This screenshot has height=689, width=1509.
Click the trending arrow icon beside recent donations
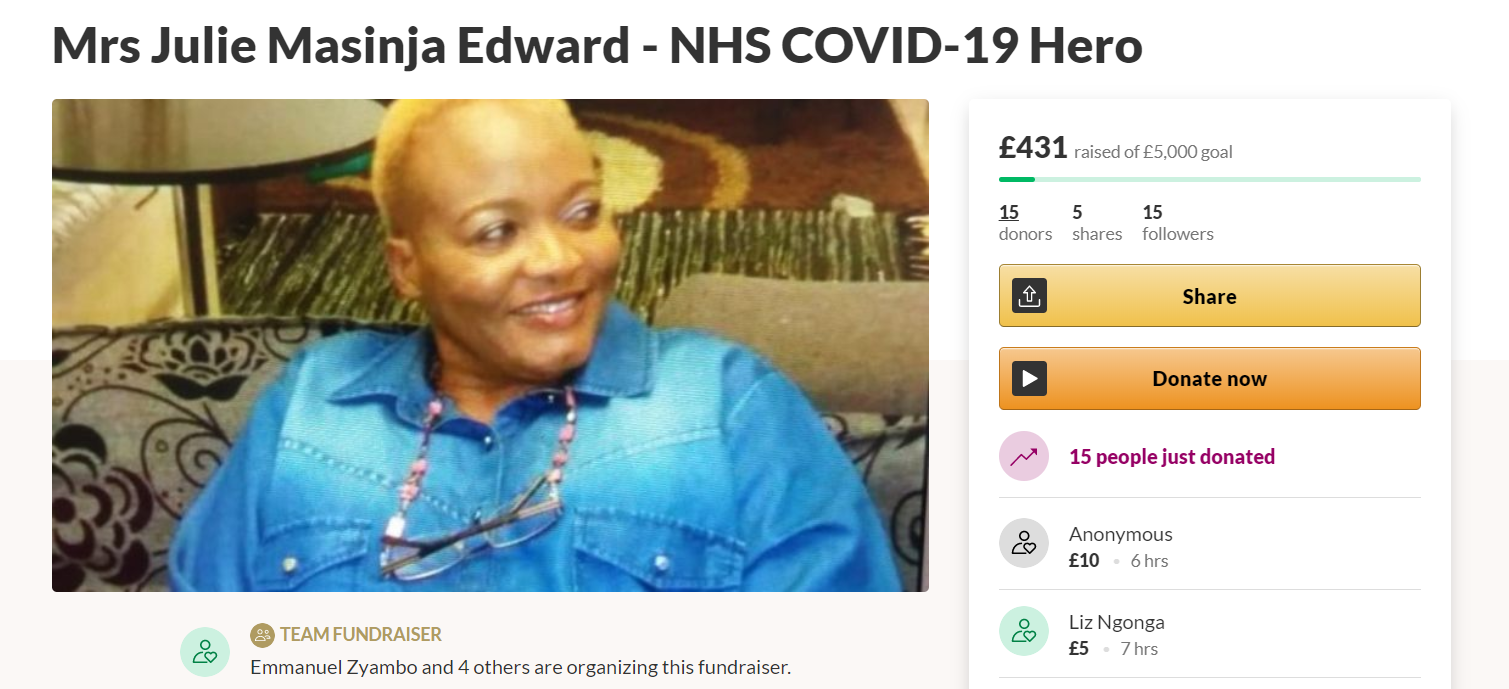[1024, 456]
